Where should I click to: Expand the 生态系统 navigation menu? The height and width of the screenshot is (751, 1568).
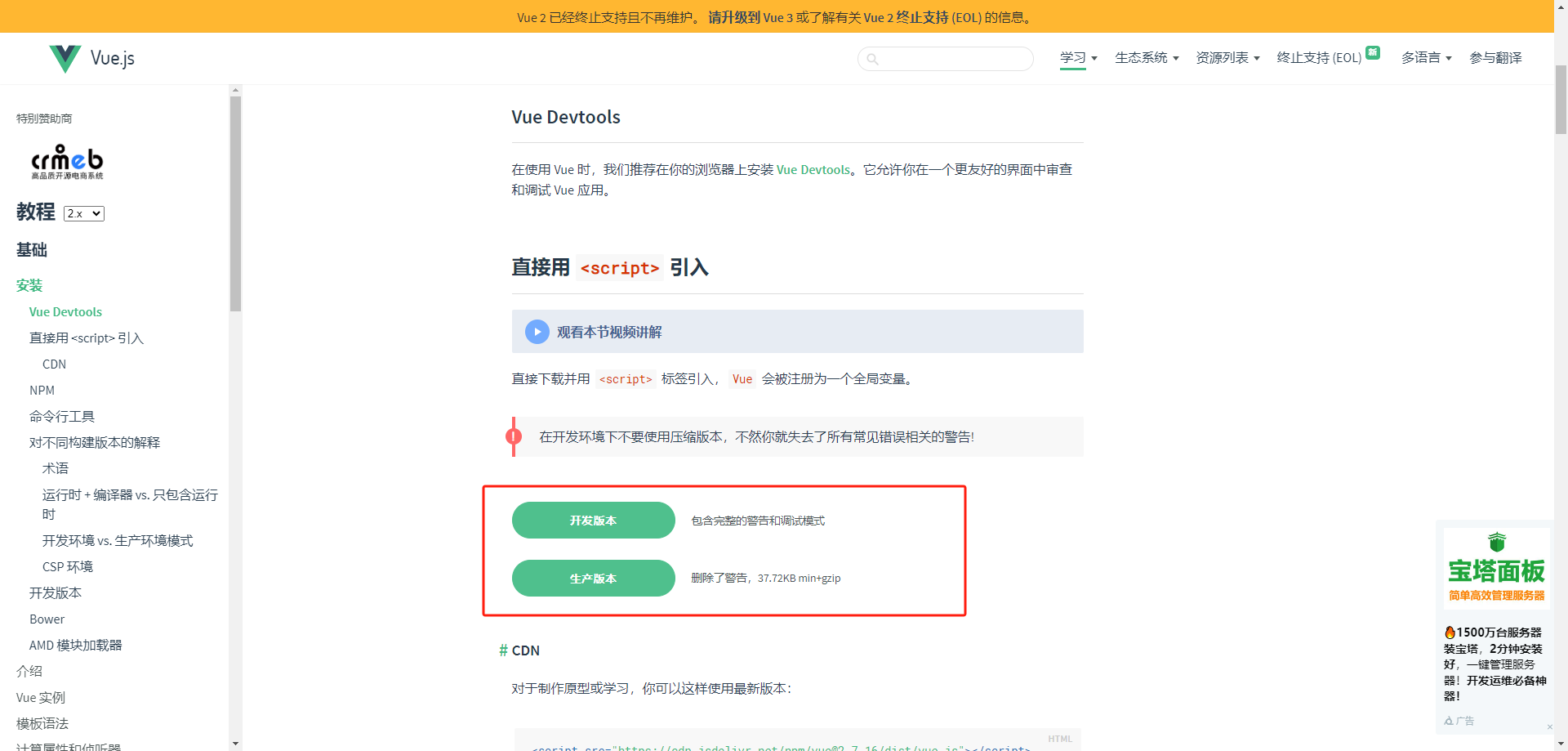pyautogui.click(x=1147, y=58)
